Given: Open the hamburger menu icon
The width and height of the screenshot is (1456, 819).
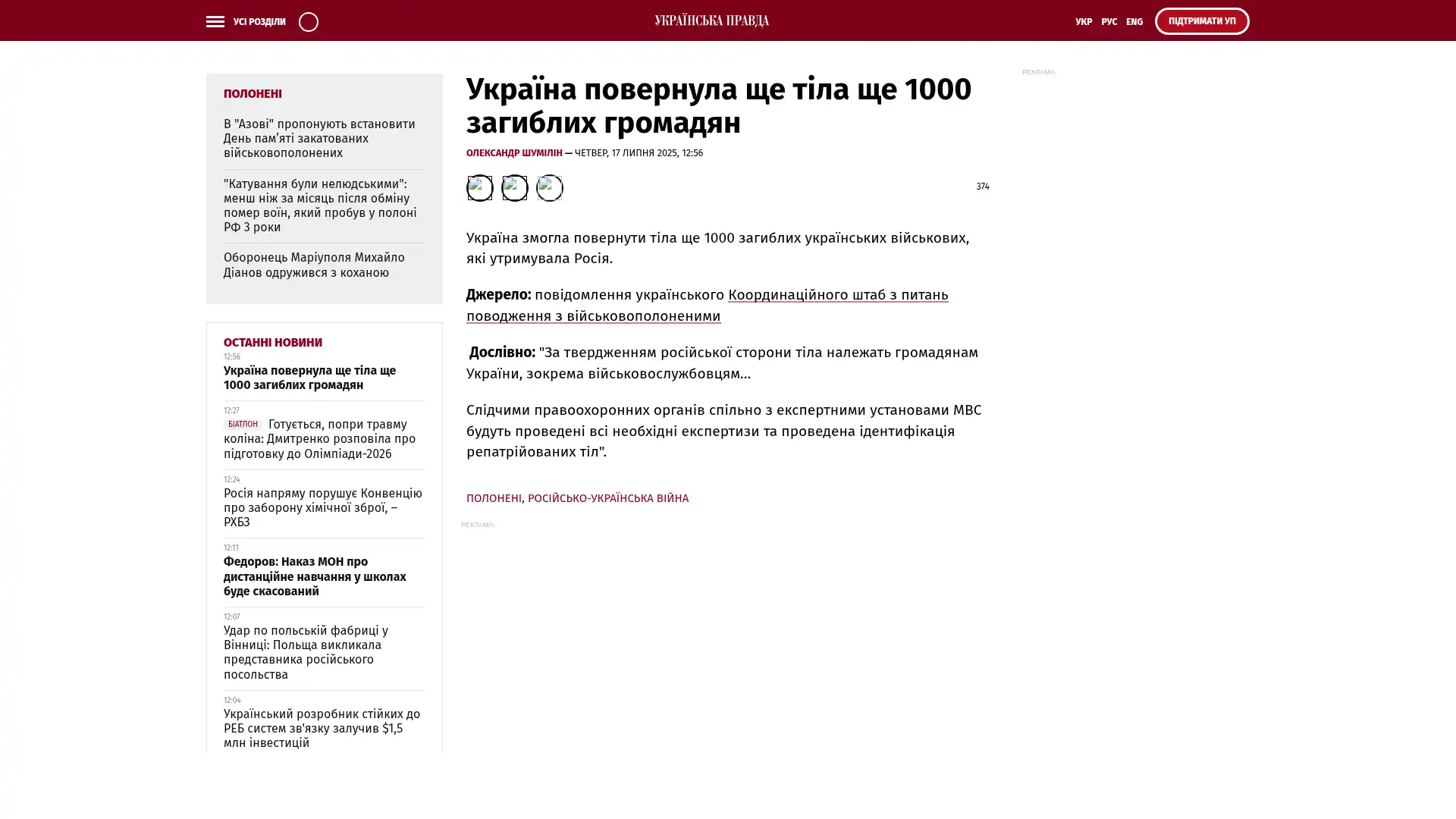Looking at the screenshot, I should [x=215, y=21].
